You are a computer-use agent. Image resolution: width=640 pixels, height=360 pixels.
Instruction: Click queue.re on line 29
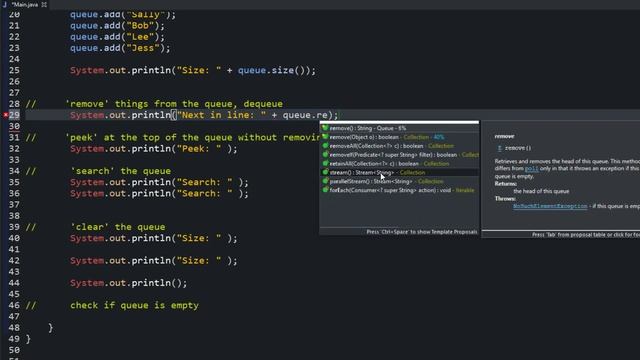coord(305,115)
